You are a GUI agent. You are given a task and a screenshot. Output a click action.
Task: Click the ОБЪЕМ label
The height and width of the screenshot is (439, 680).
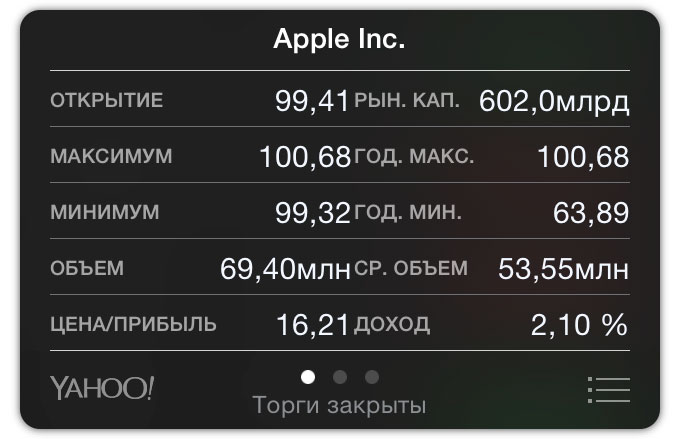tap(86, 268)
